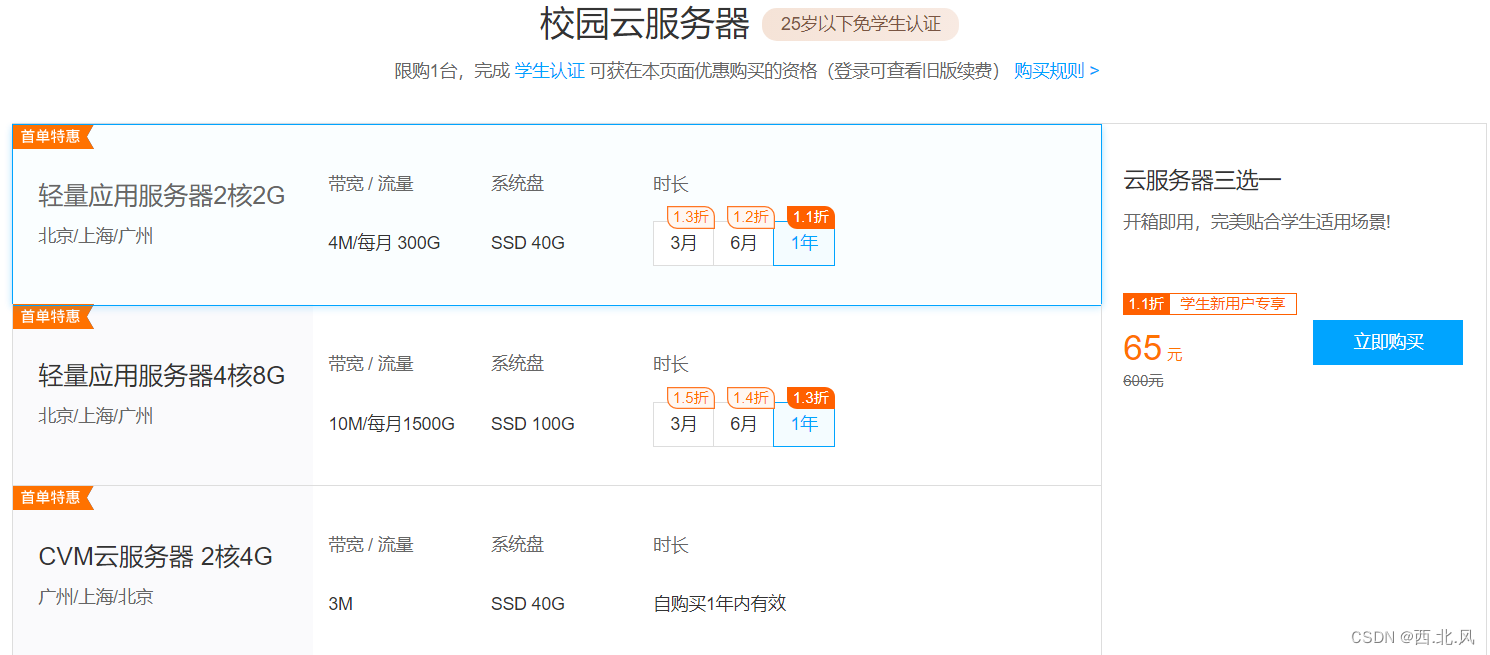The height and width of the screenshot is (655, 1490).
Task: Click the 云服务器三选一 heading
Action: [1202, 181]
